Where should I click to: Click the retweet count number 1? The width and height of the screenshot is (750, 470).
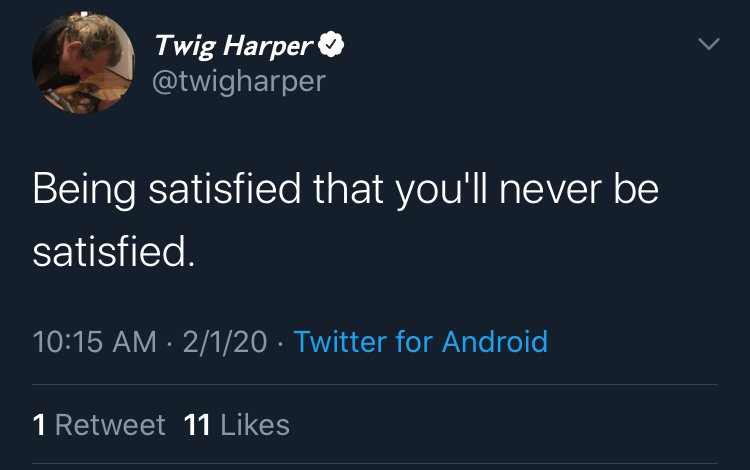38,425
